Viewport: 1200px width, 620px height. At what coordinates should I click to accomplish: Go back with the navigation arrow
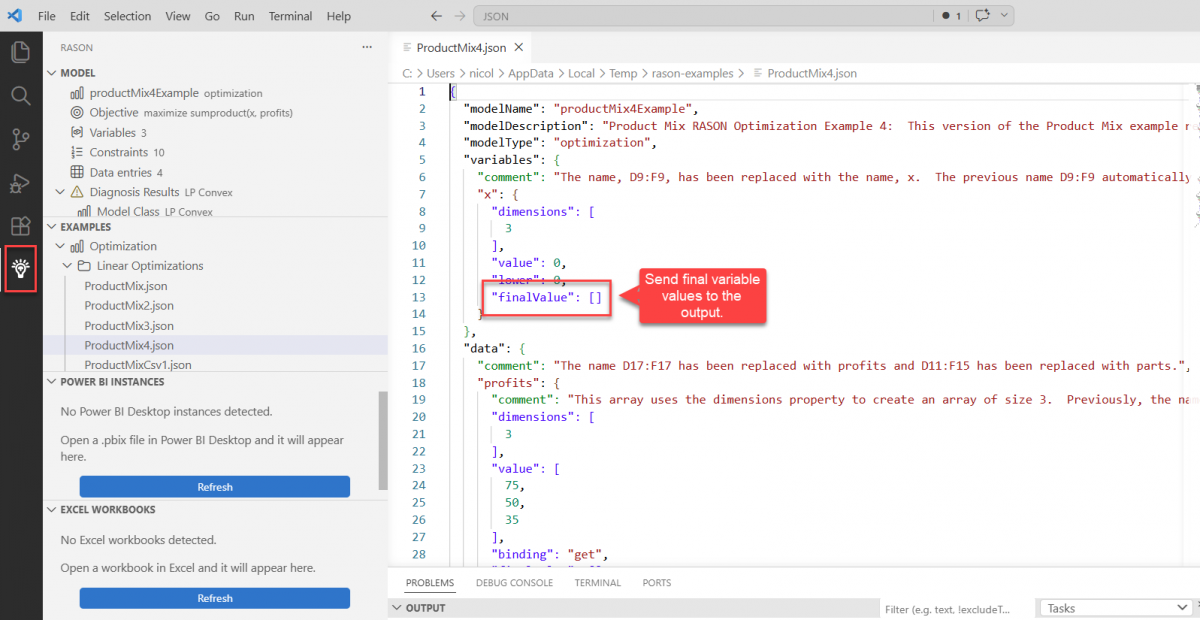436,16
